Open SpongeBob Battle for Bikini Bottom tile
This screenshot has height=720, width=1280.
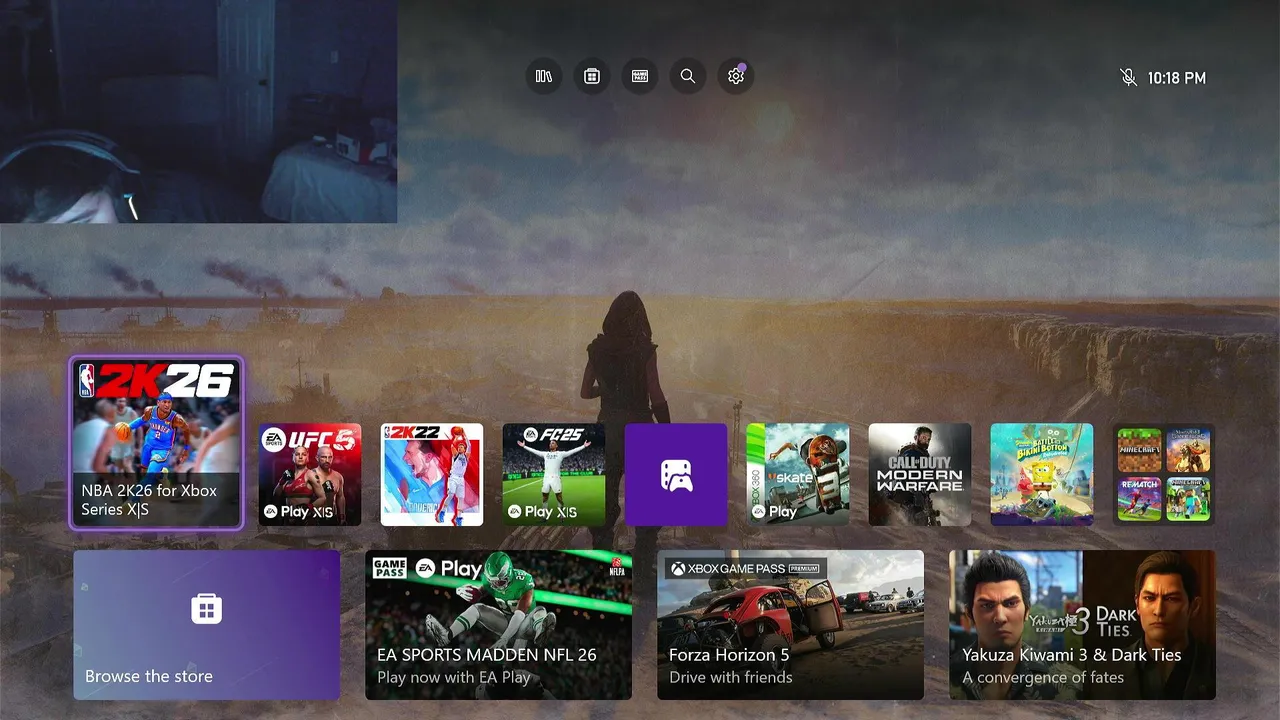[x=1042, y=475]
